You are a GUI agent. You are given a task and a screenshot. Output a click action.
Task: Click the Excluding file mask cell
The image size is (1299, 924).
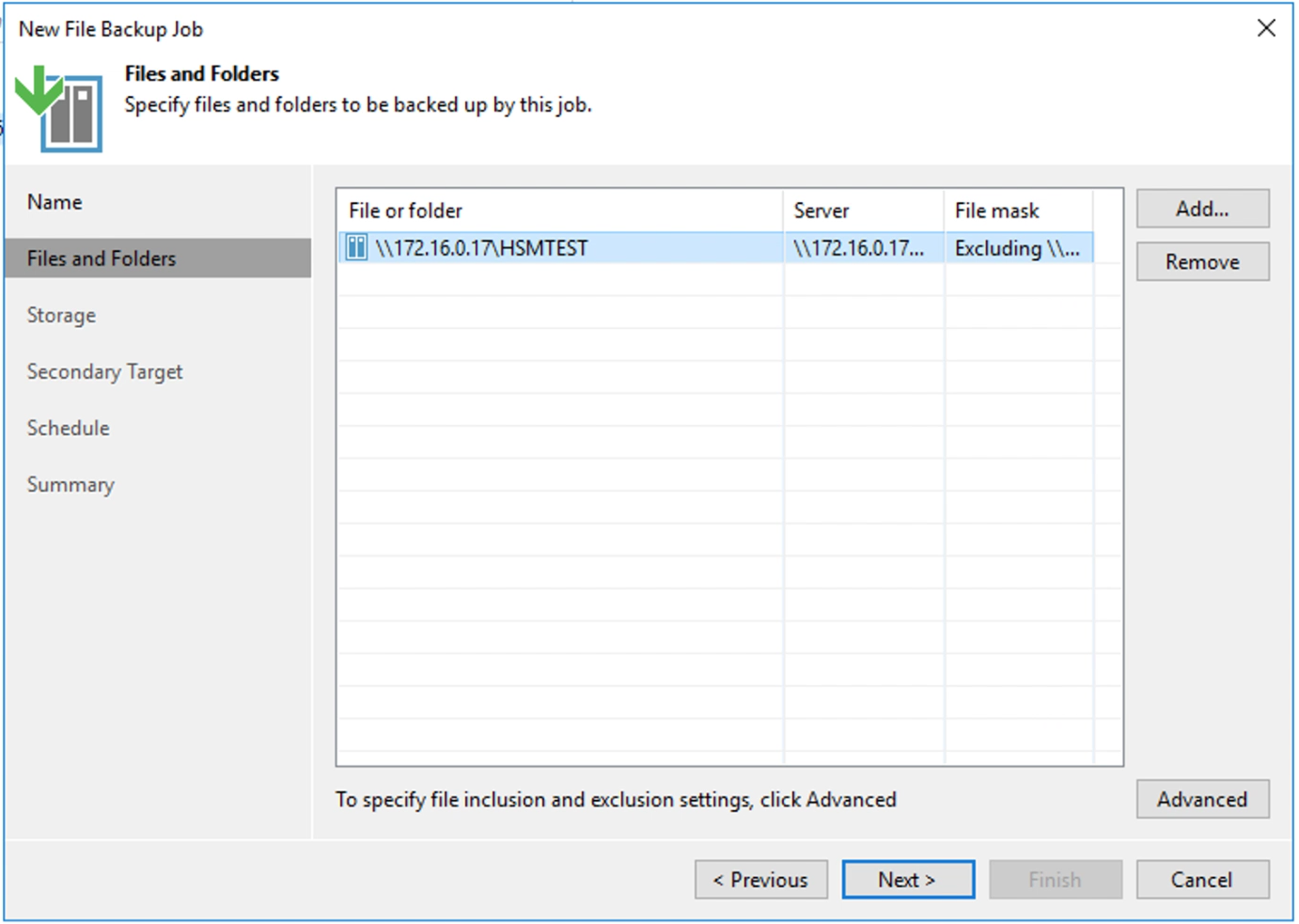[x=1017, y=248]
